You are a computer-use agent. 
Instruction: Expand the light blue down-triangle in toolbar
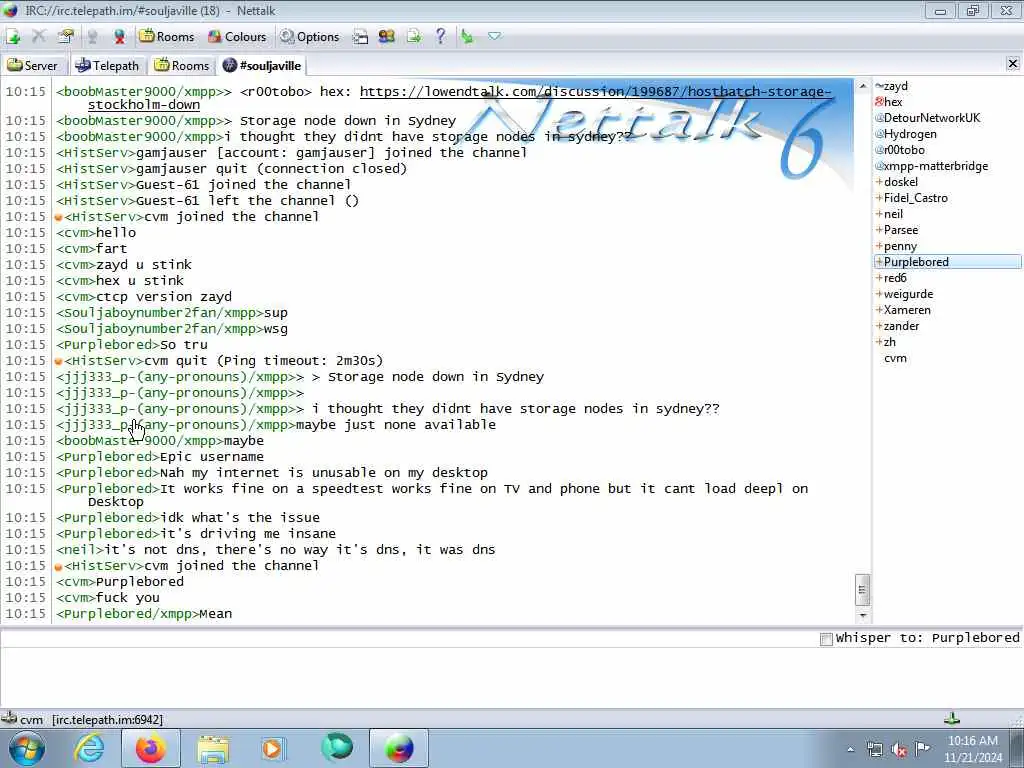tap(494, 37)
